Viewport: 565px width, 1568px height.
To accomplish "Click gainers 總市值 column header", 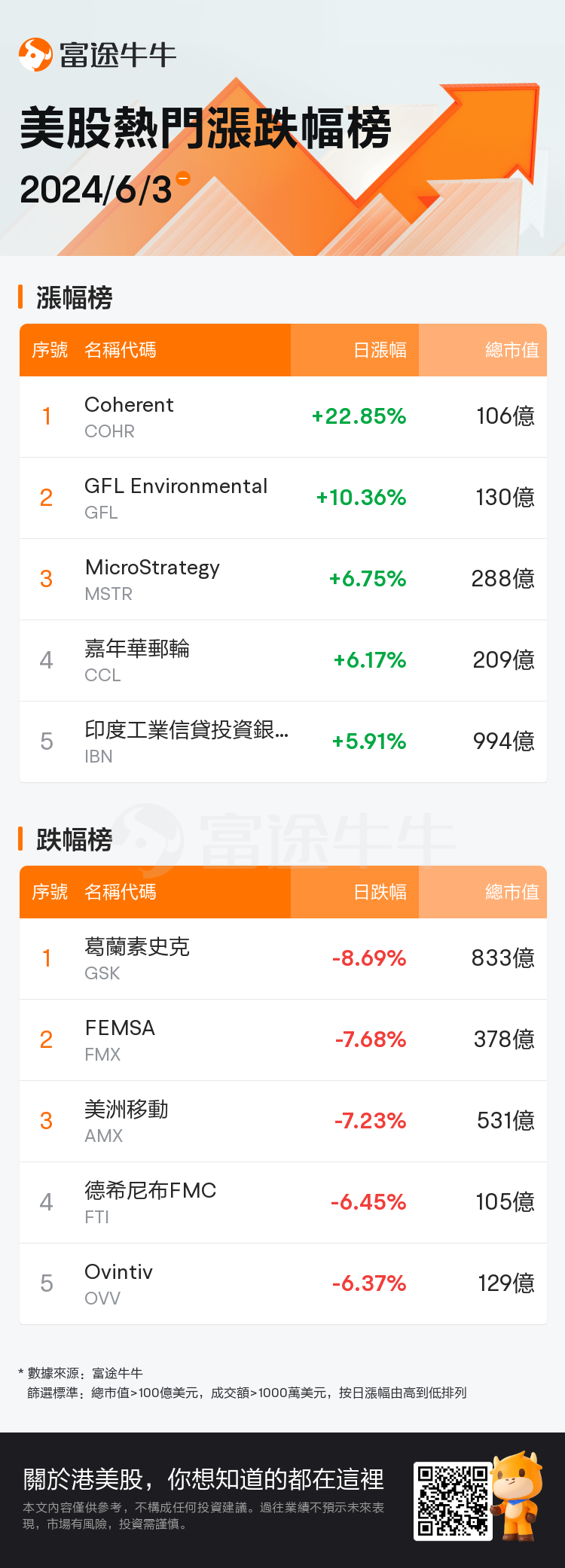I will coord(512,350).
